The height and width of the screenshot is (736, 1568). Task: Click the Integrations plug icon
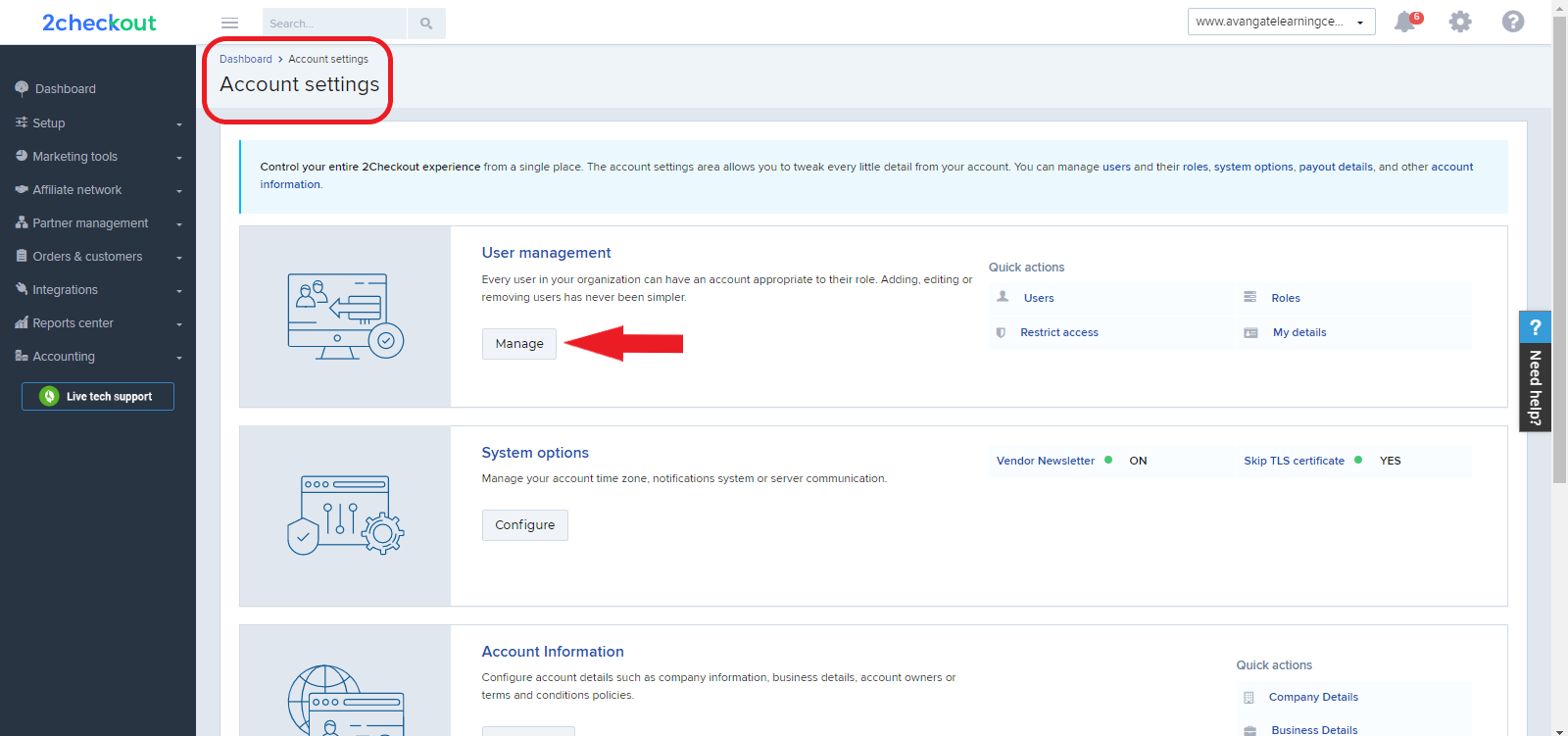point(22,289)
